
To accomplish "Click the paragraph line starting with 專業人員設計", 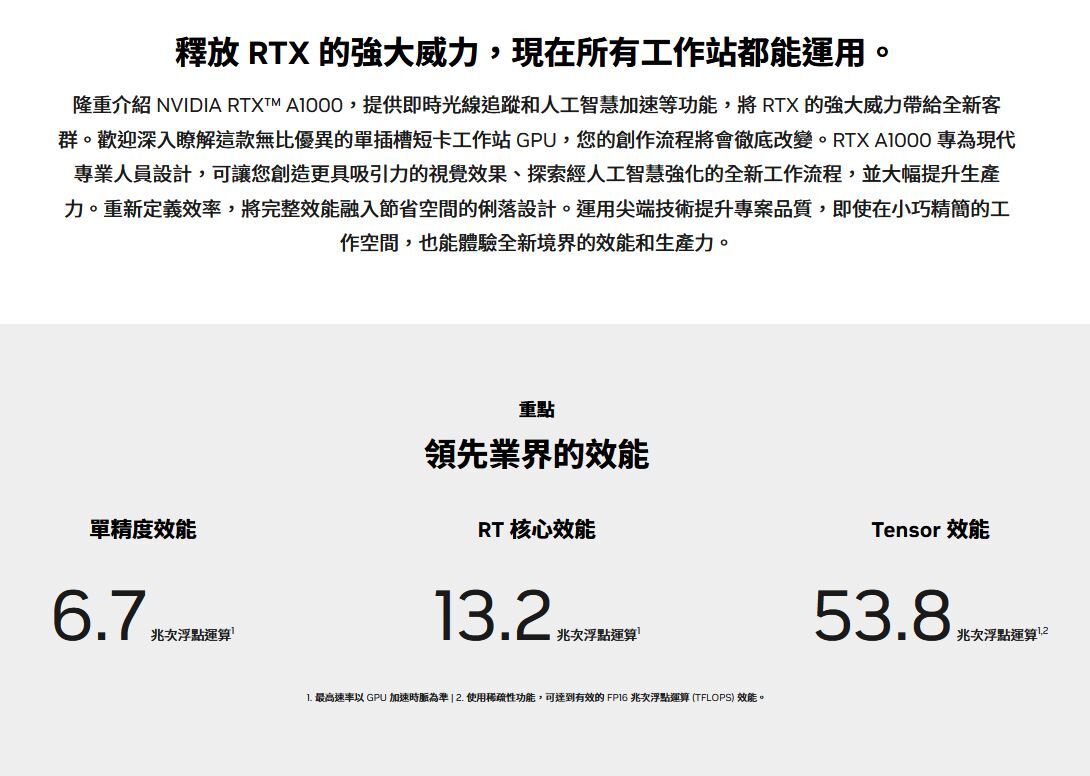I will coord(536,175).
